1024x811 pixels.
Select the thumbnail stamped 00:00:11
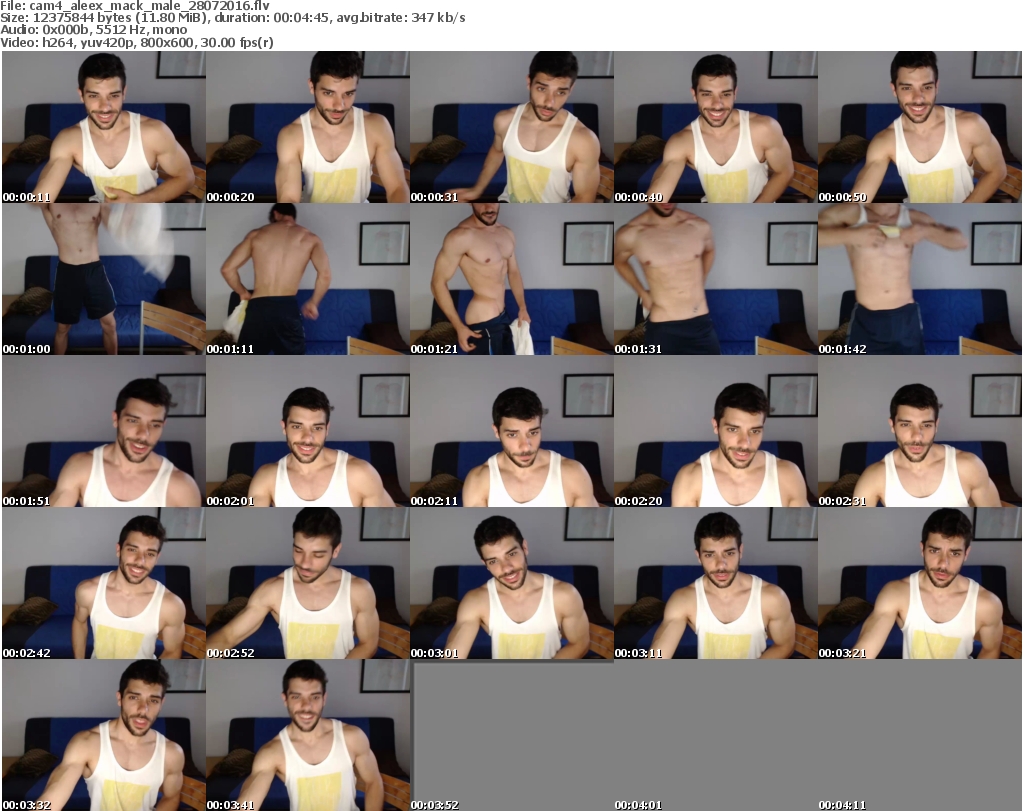coord(104,127)
